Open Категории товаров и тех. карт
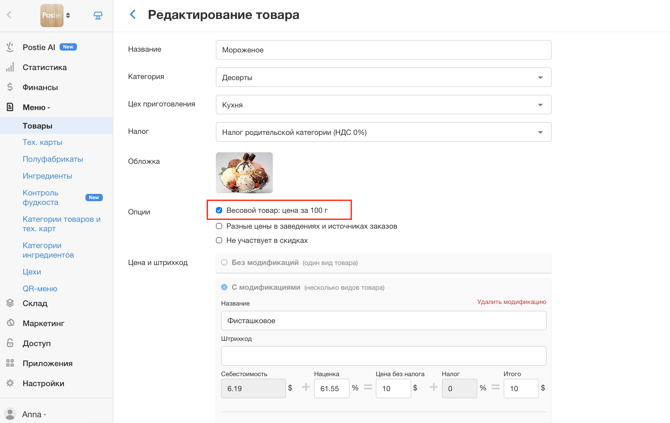The image size is (670, 423). [62, 224]
